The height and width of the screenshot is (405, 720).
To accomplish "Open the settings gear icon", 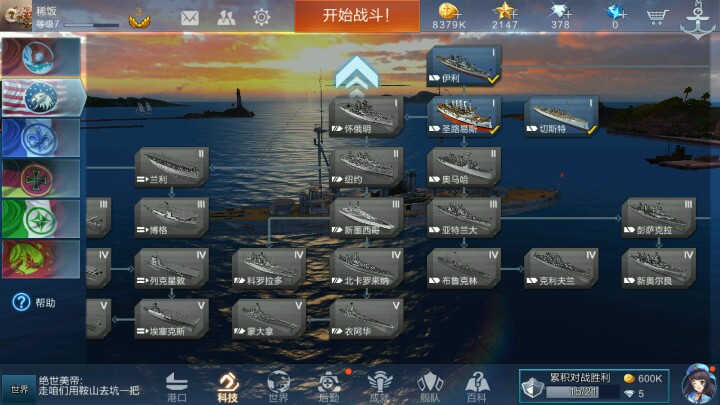I will pos(262,17).
